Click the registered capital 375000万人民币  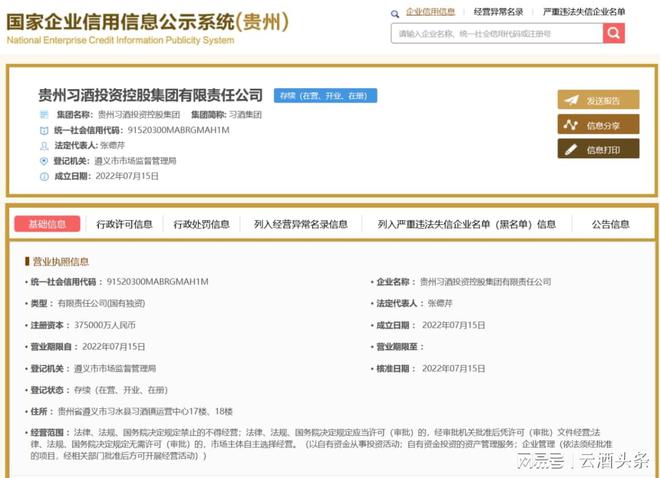click(105, 325)
